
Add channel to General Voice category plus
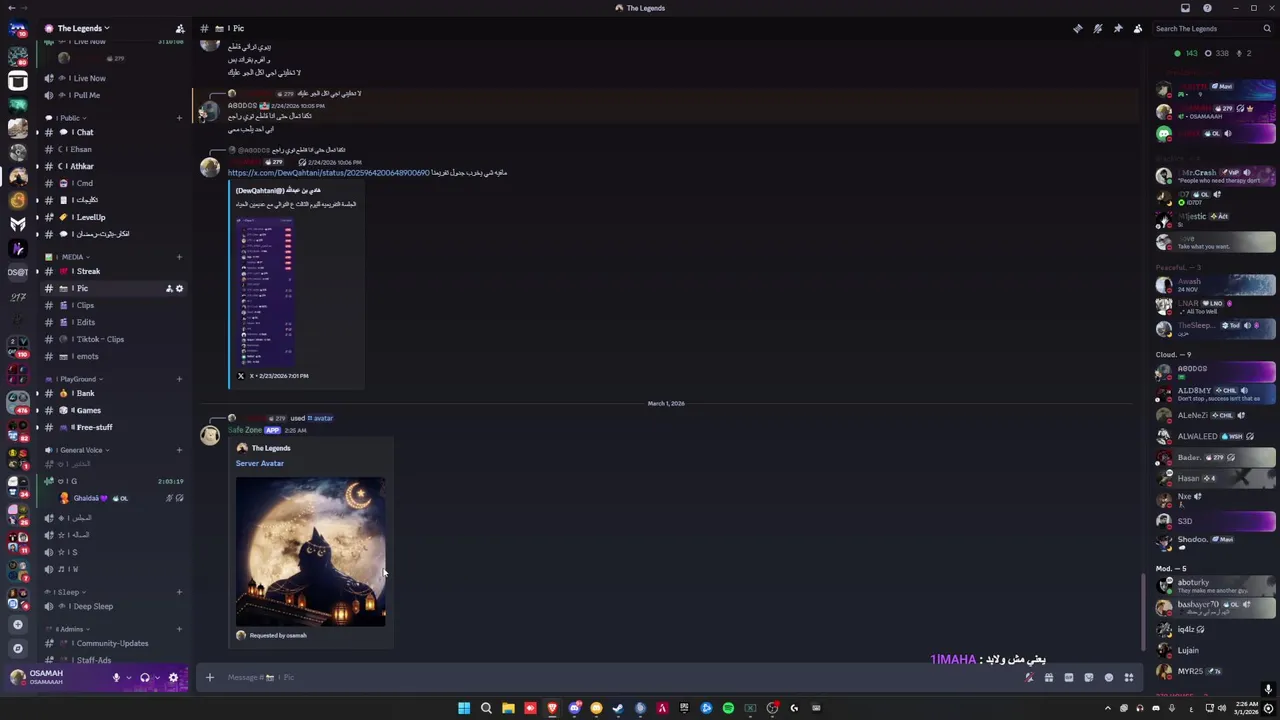pos(179,450)
